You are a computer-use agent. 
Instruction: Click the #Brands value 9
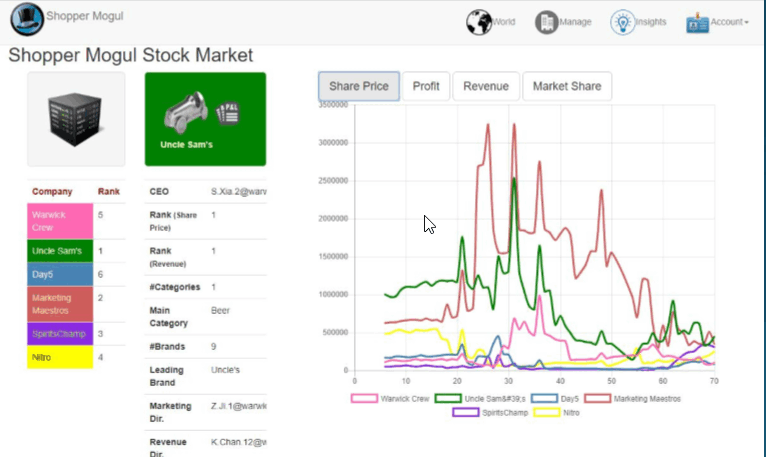(213, 347)
